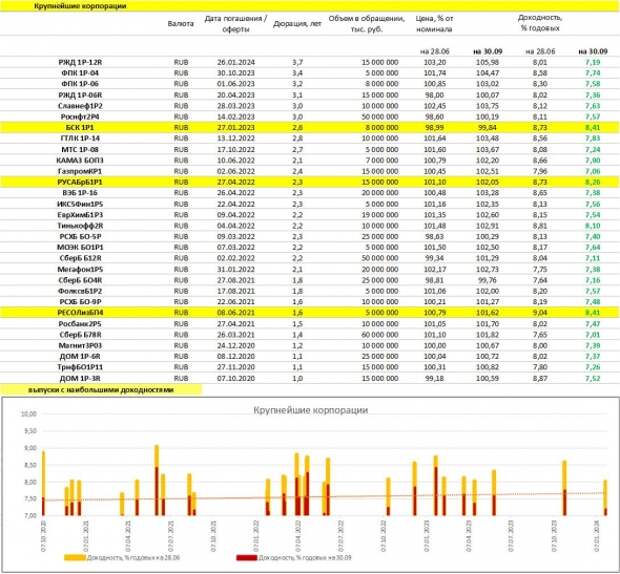This screenshot has width=620, height=574.
Task: Click the "ГазпромКР1" row label
Action: click(x=80, y=171)
